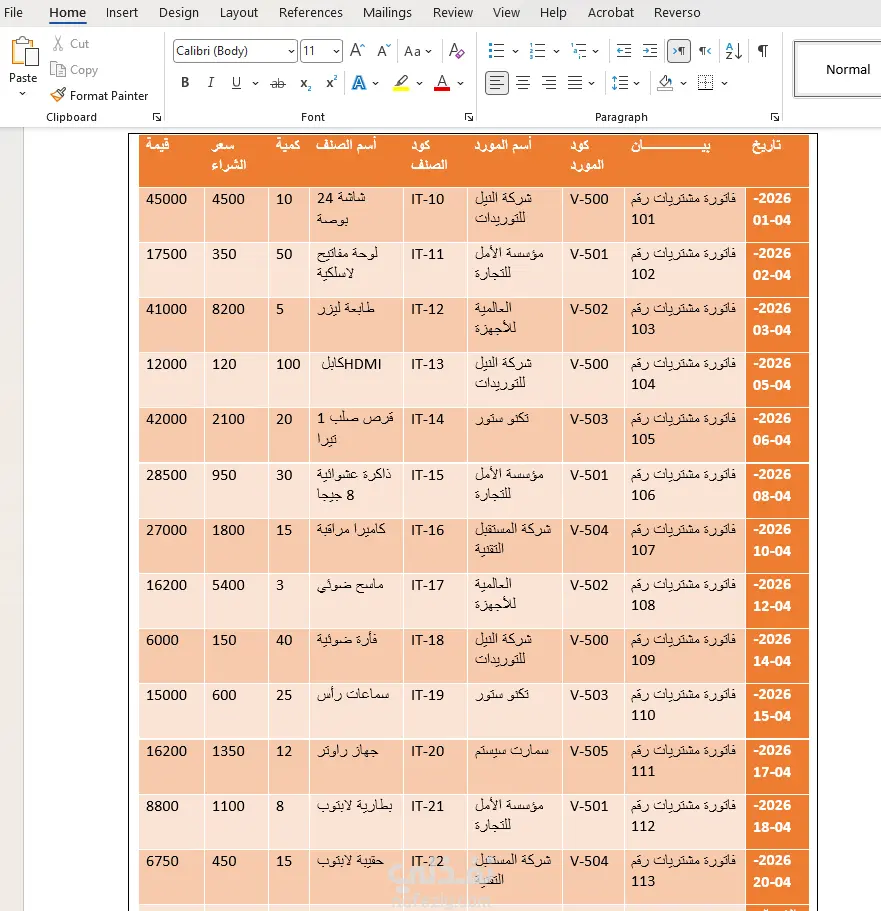The width and height of the screenshot is (881, 911).
Task: Expand the Paste options arrow
Action: [23, 93]
